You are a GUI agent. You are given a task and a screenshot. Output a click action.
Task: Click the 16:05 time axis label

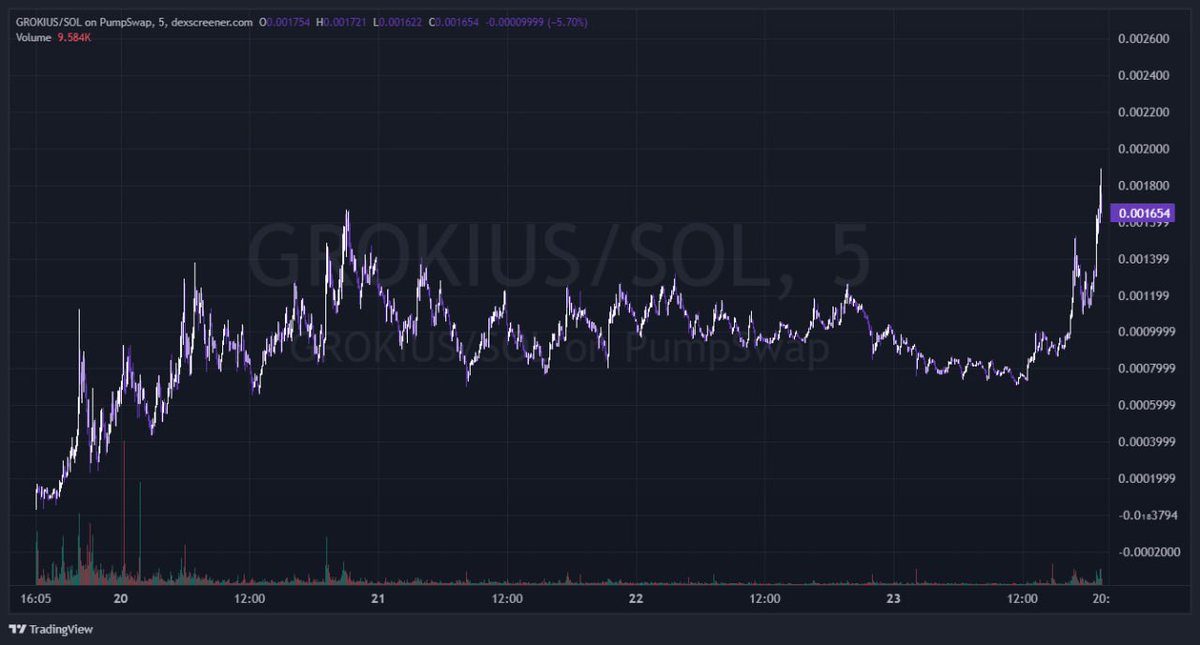[35, 599]
